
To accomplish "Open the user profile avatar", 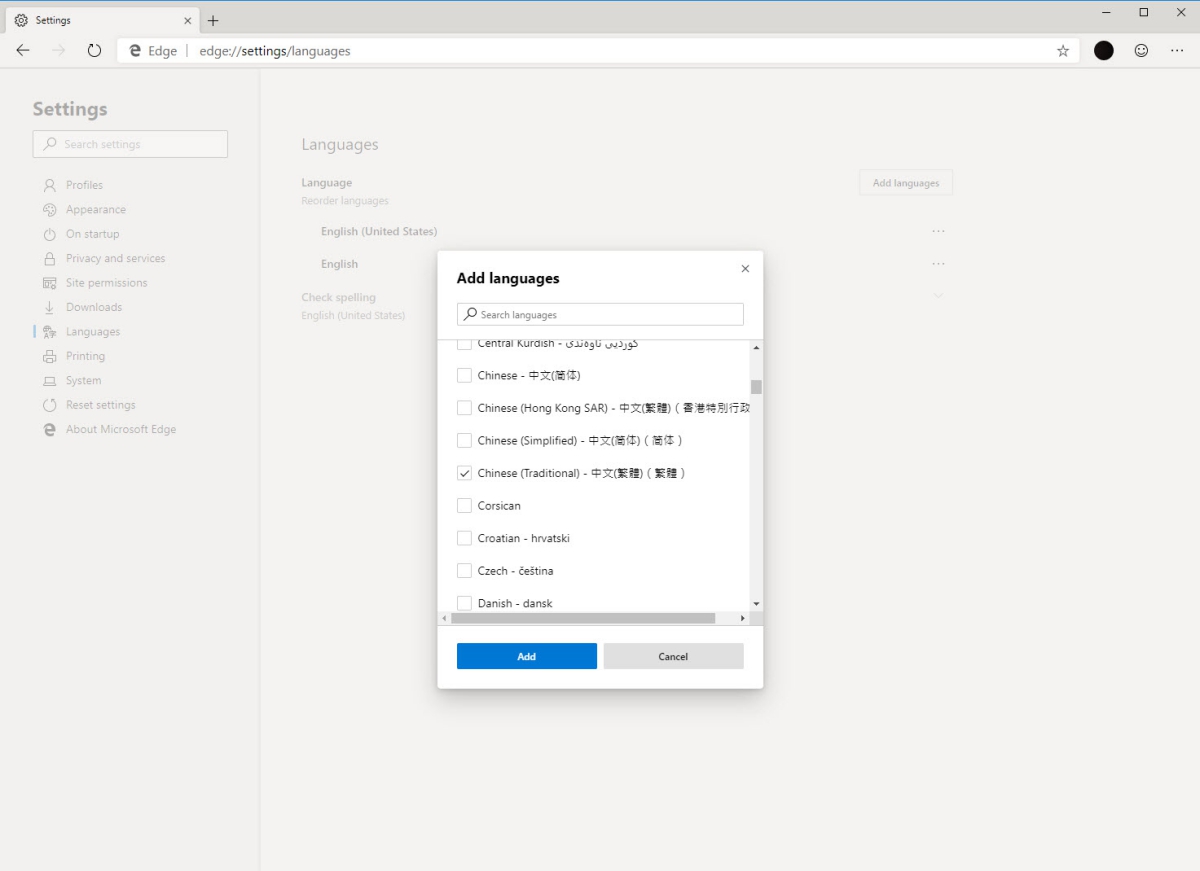I will [1103, 51].
